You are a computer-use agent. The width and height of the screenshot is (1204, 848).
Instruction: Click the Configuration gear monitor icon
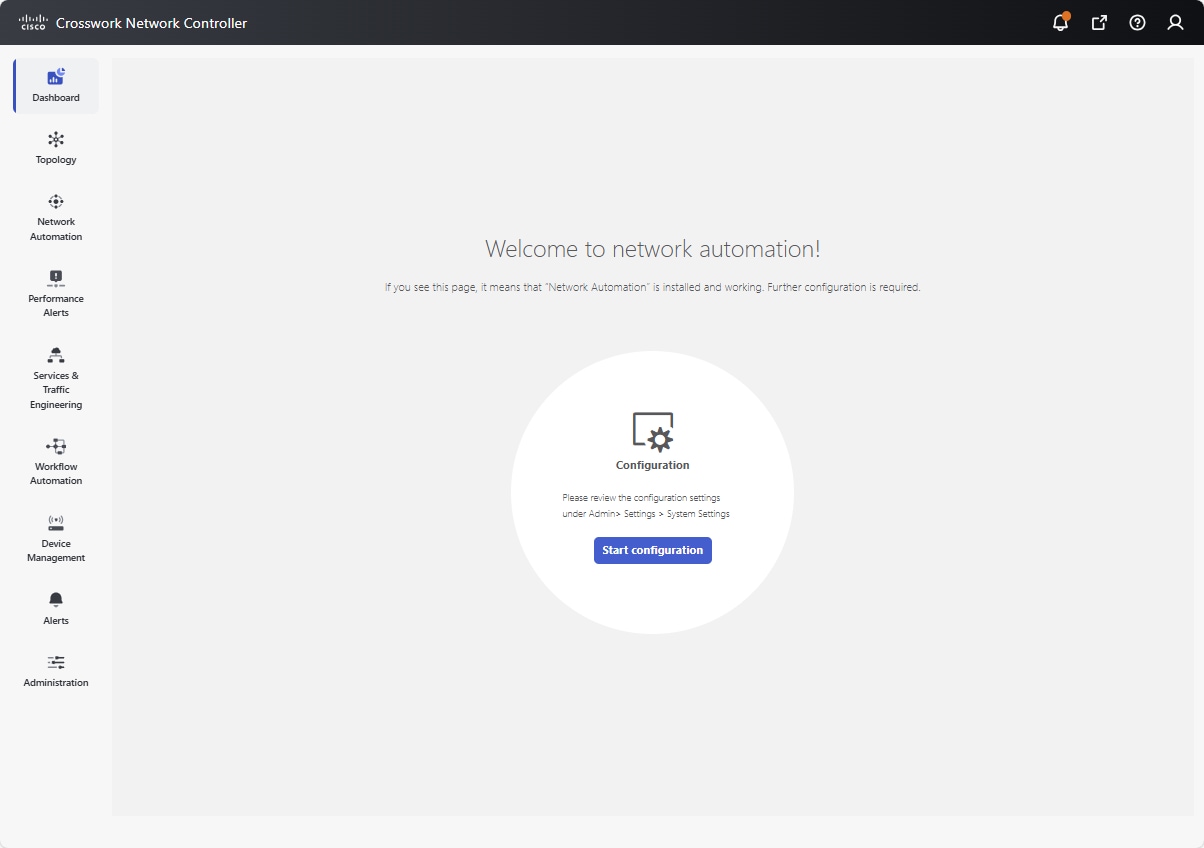(x=653, y=432)
